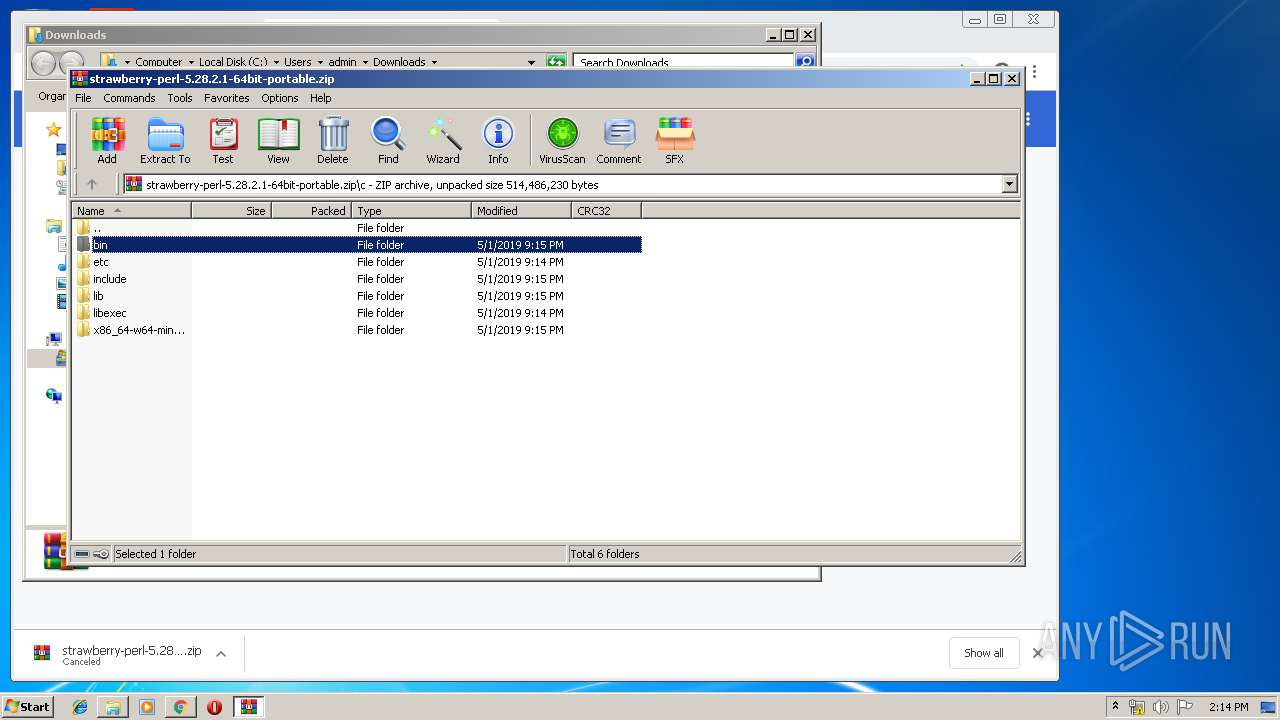Click the Explorer refresh button next to address bar
Viewport: 1280px width, 720px height.
(x=556, y=62)
